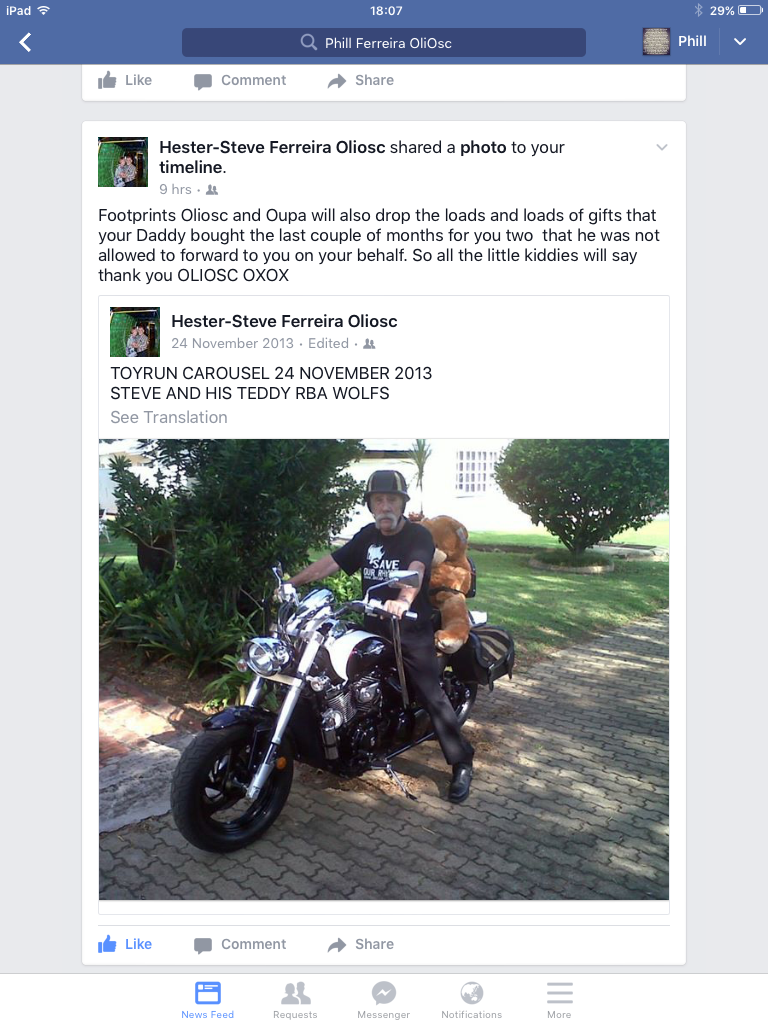Click the top post's Share button
The height and width of the screenshot is (1024, 768).
(x=360, y=80)
